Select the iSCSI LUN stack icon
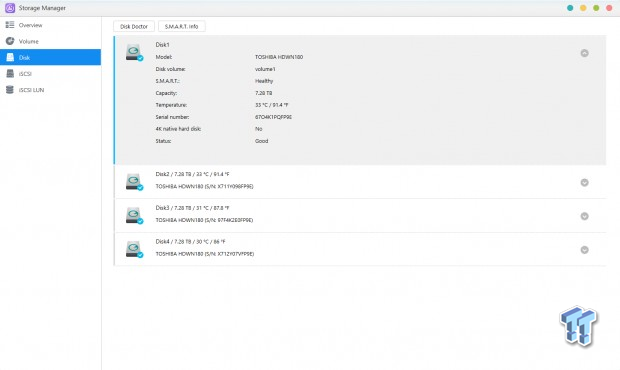The image size is (620, 370). pos(10,90)
